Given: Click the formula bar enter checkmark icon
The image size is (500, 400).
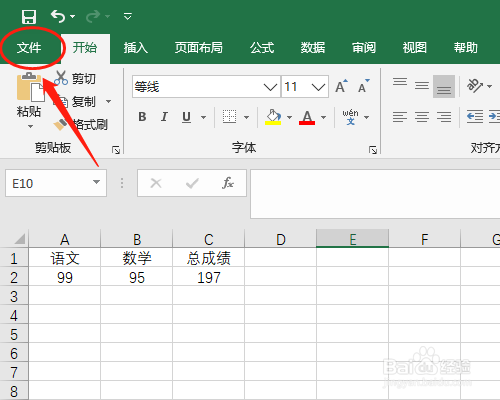Looking at the screenshot, I should pyautogui.click(x=192, y=183).
